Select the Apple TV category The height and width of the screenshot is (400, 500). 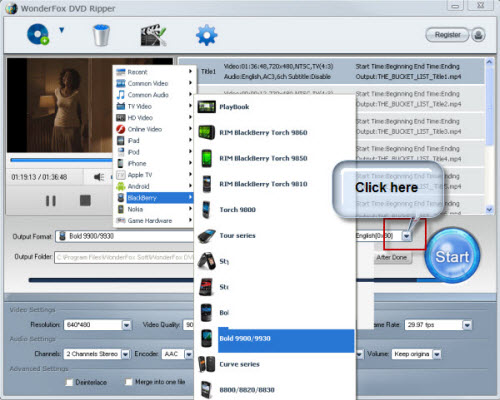154,175
